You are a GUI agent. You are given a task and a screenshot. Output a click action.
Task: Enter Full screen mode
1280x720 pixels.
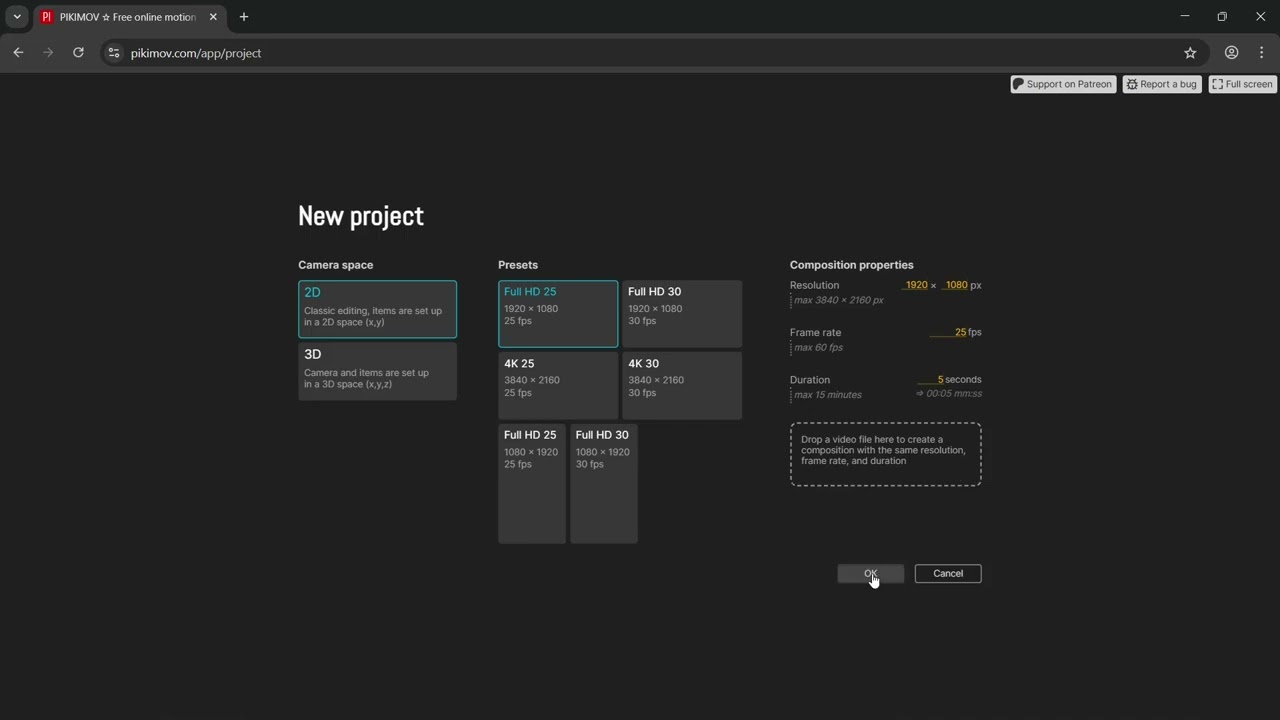1242,84
